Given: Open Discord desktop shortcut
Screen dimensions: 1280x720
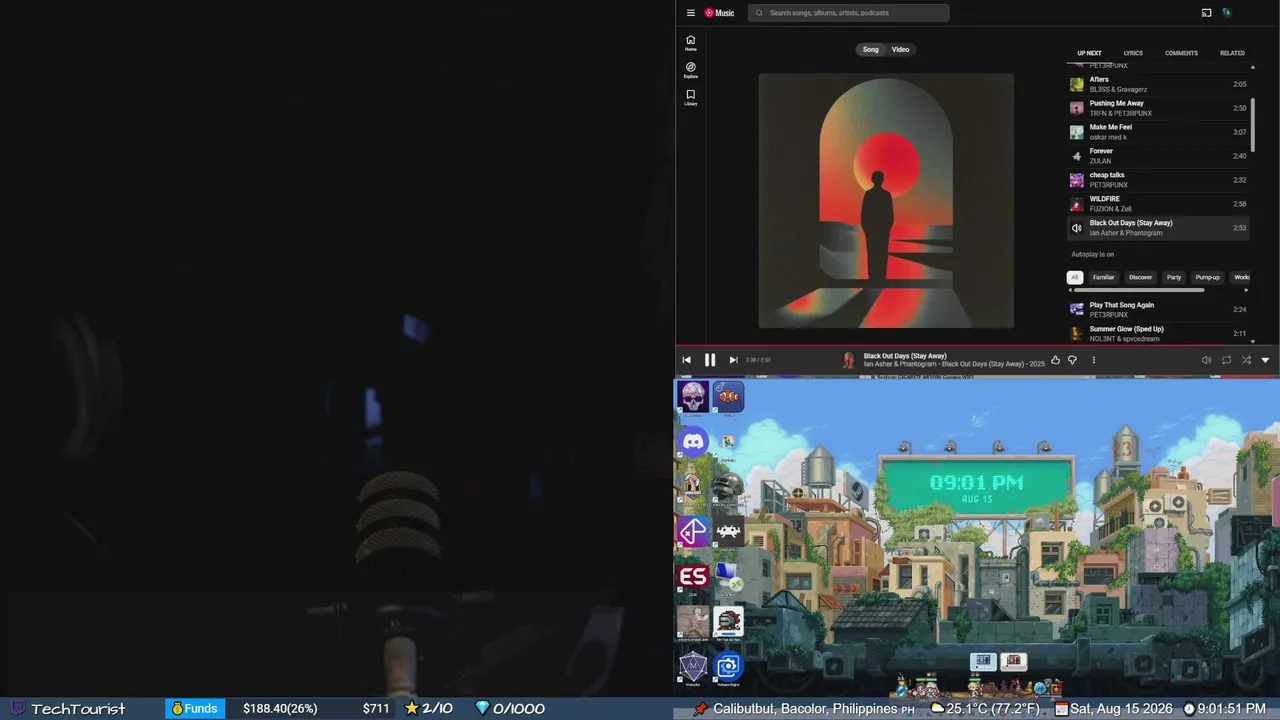Looking at the screenshot, I should click(693, 442).
